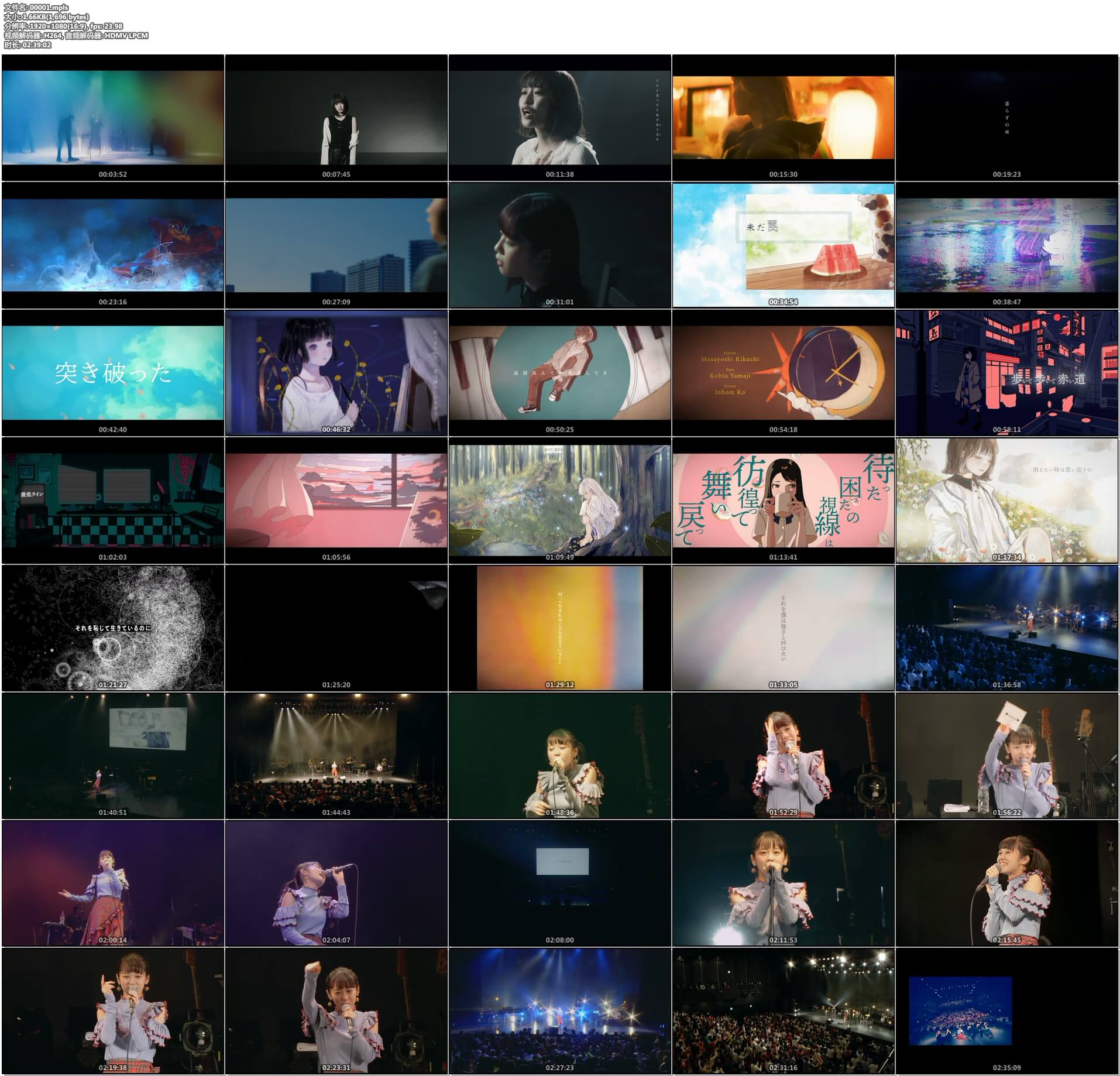Click the audience overview frame 02:31:16
The image size is (1120, 1076).
[x=784, y=1010]
